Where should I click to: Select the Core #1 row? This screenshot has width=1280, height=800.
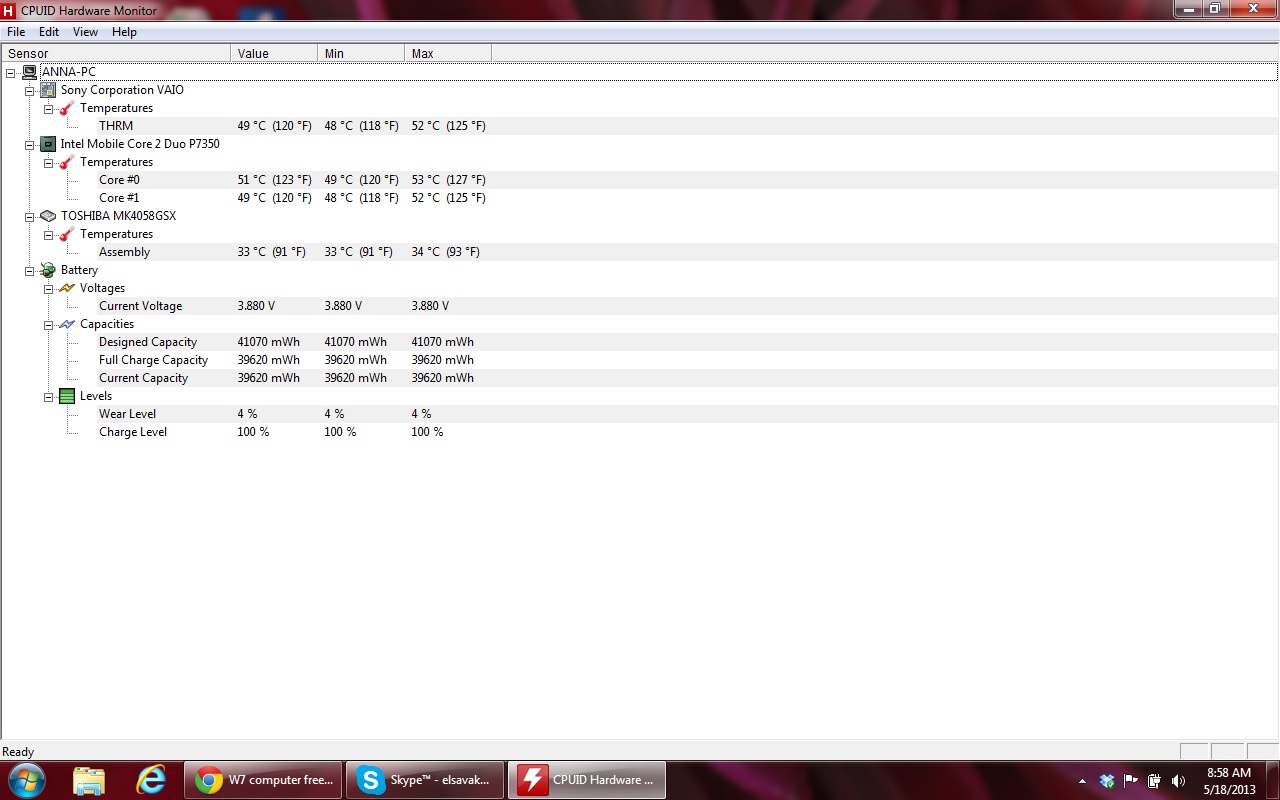tap(640, 198)
